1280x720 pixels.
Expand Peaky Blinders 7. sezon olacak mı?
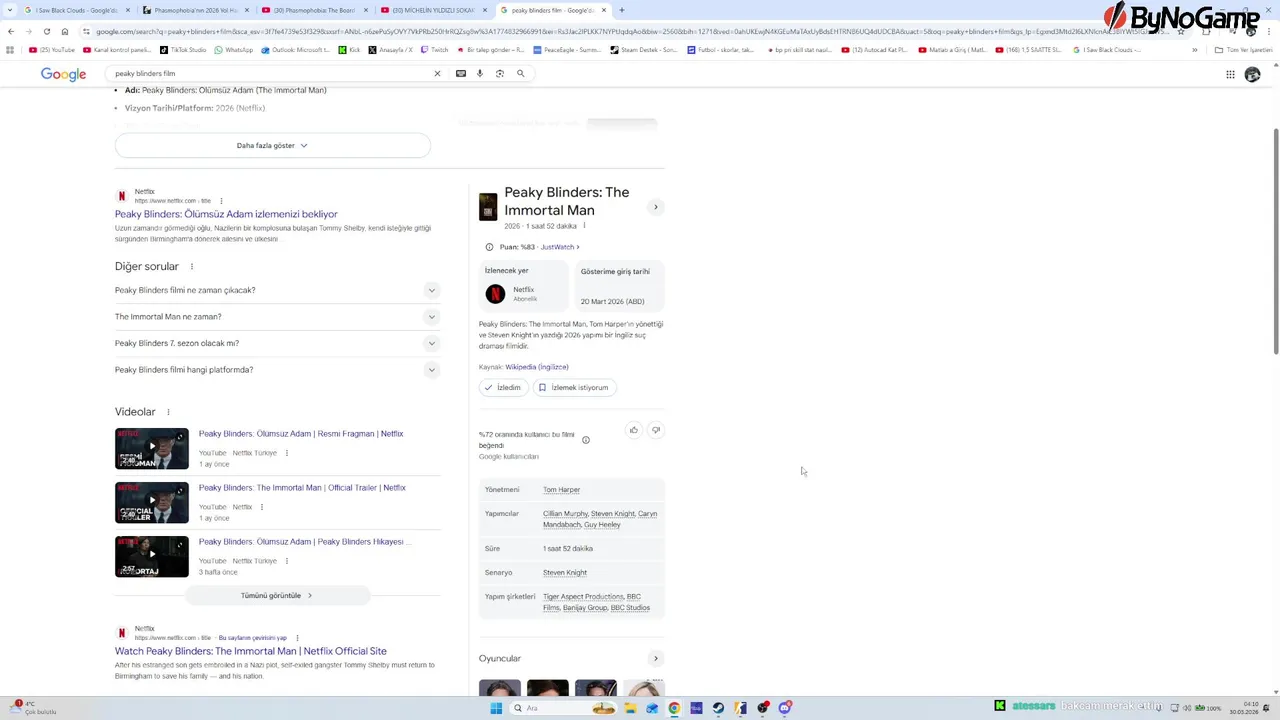pos(277,343)
